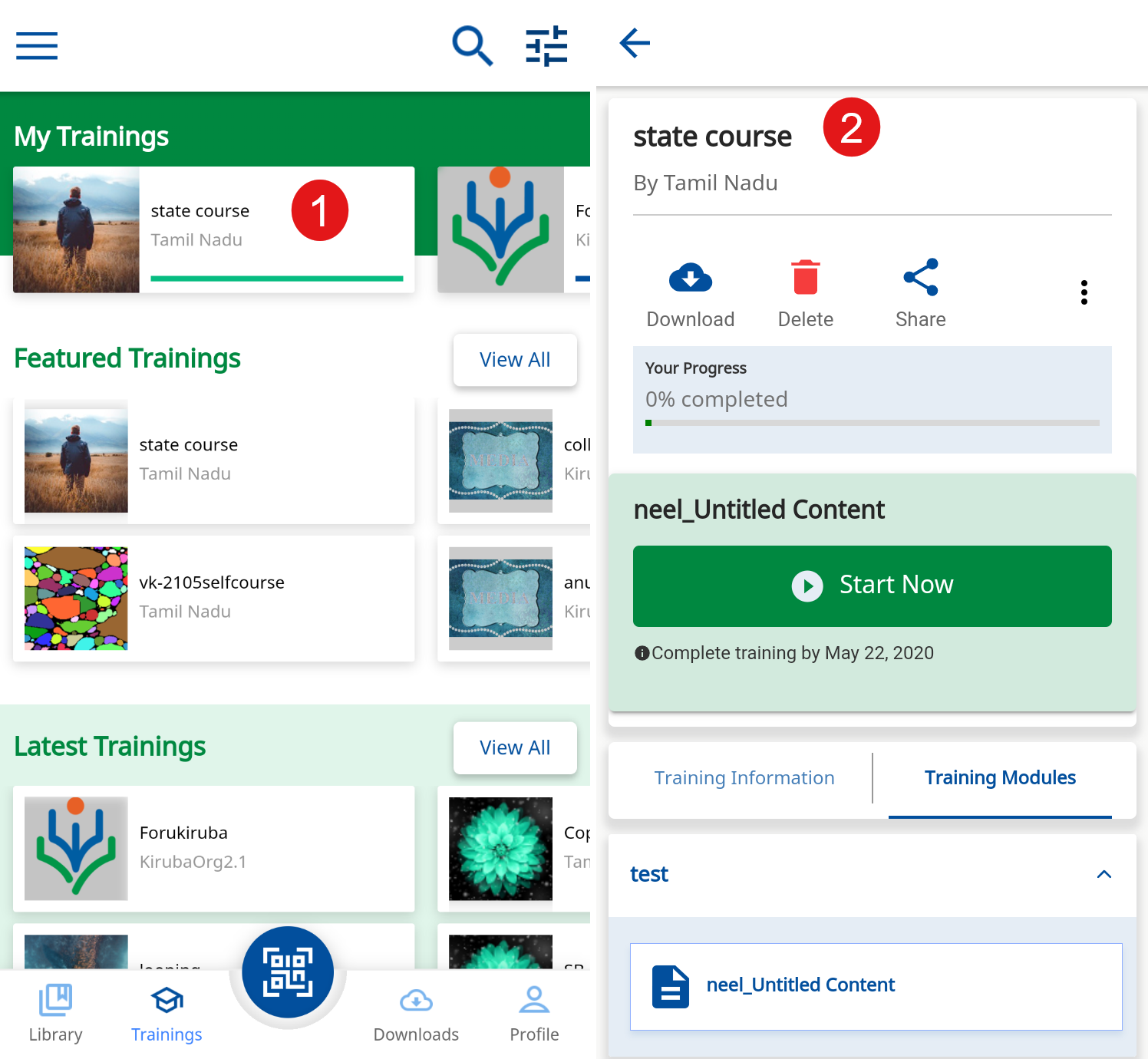
Task: Click the course progress bar
Action: pos(872,423)
